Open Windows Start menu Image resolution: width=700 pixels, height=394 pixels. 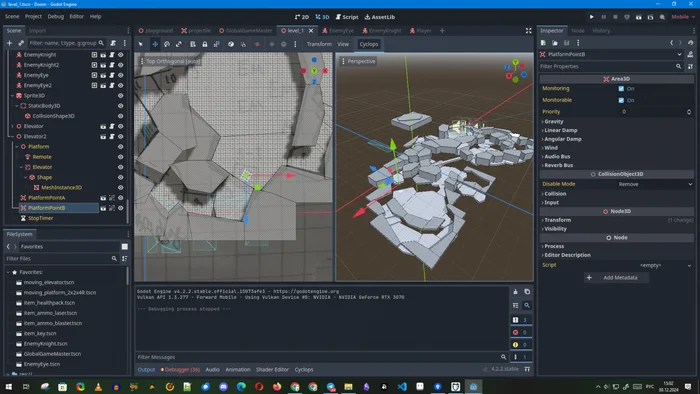pos(8,386)
